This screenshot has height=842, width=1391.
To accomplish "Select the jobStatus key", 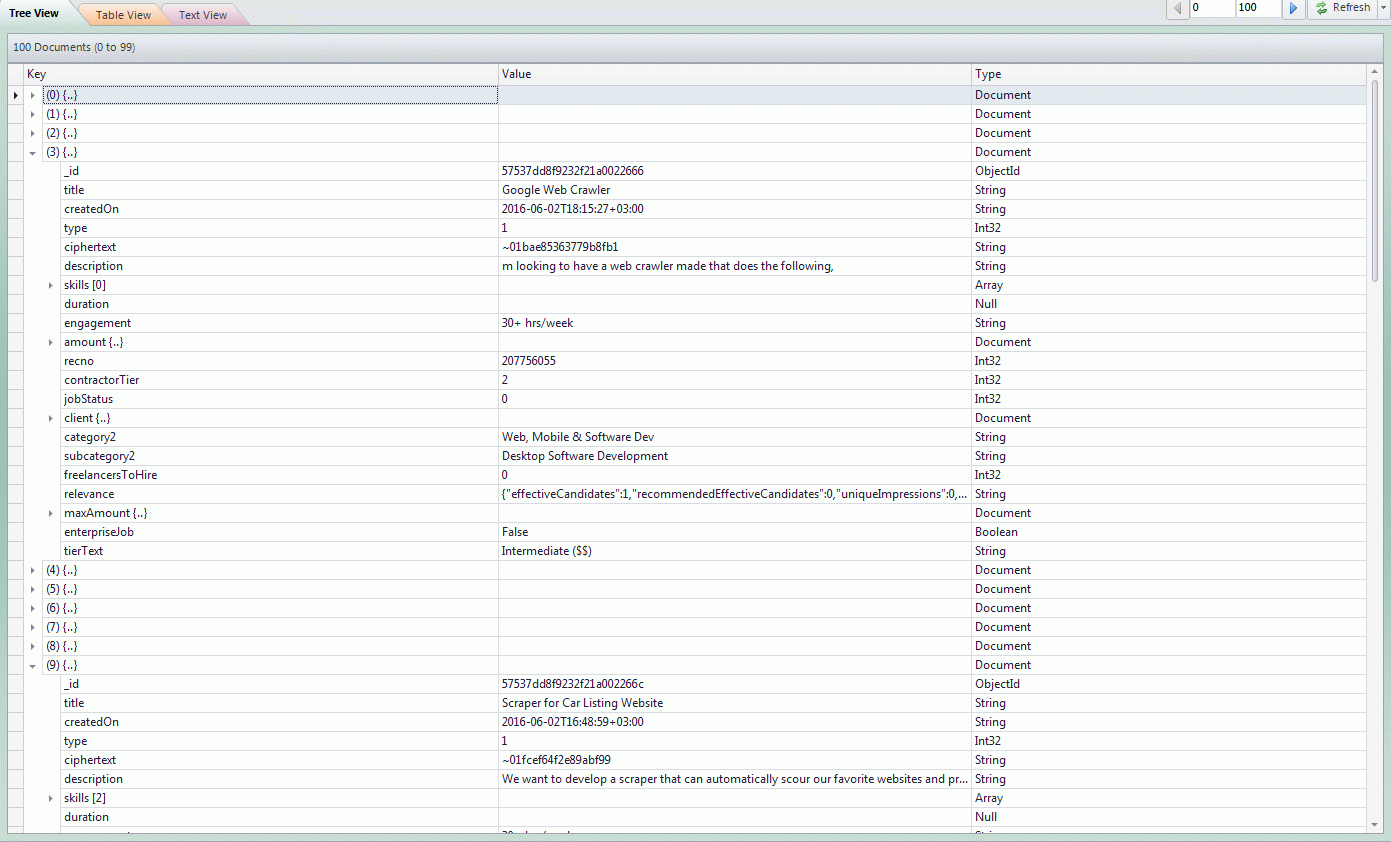I will pyautogui.click(x=89, y=399).
